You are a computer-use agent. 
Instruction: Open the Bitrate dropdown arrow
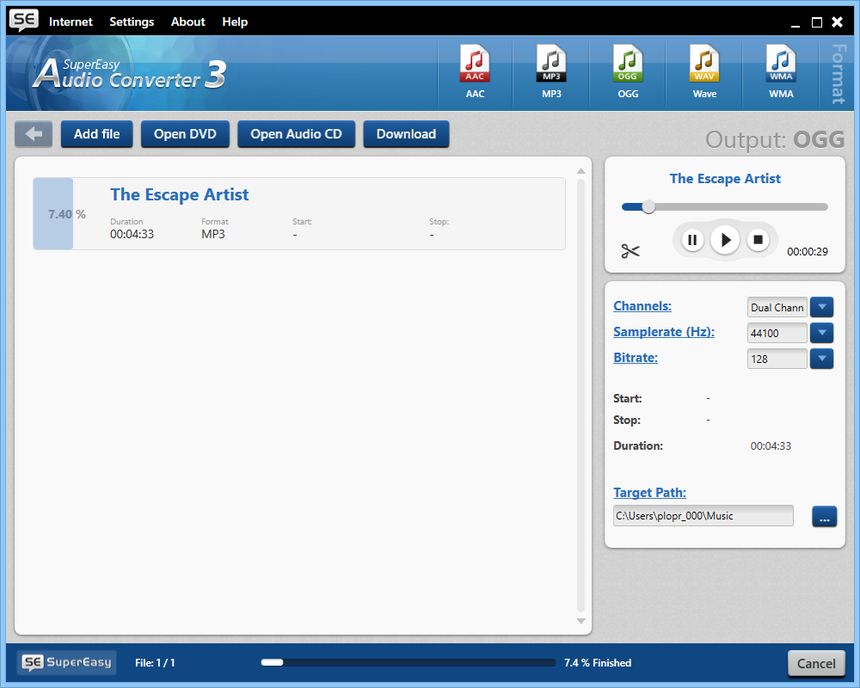[822, 359]
